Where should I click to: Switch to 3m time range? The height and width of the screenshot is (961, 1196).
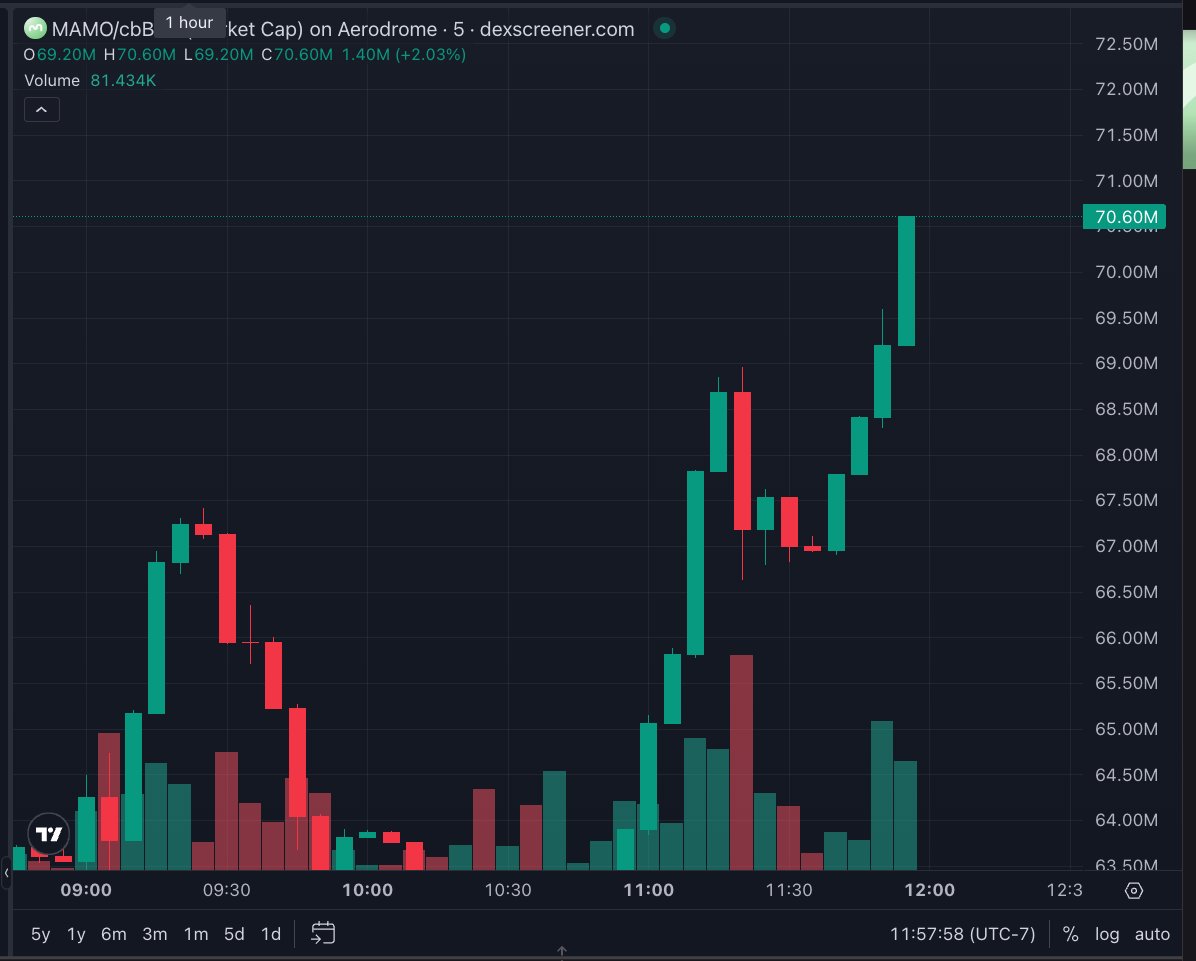[154, 934]
